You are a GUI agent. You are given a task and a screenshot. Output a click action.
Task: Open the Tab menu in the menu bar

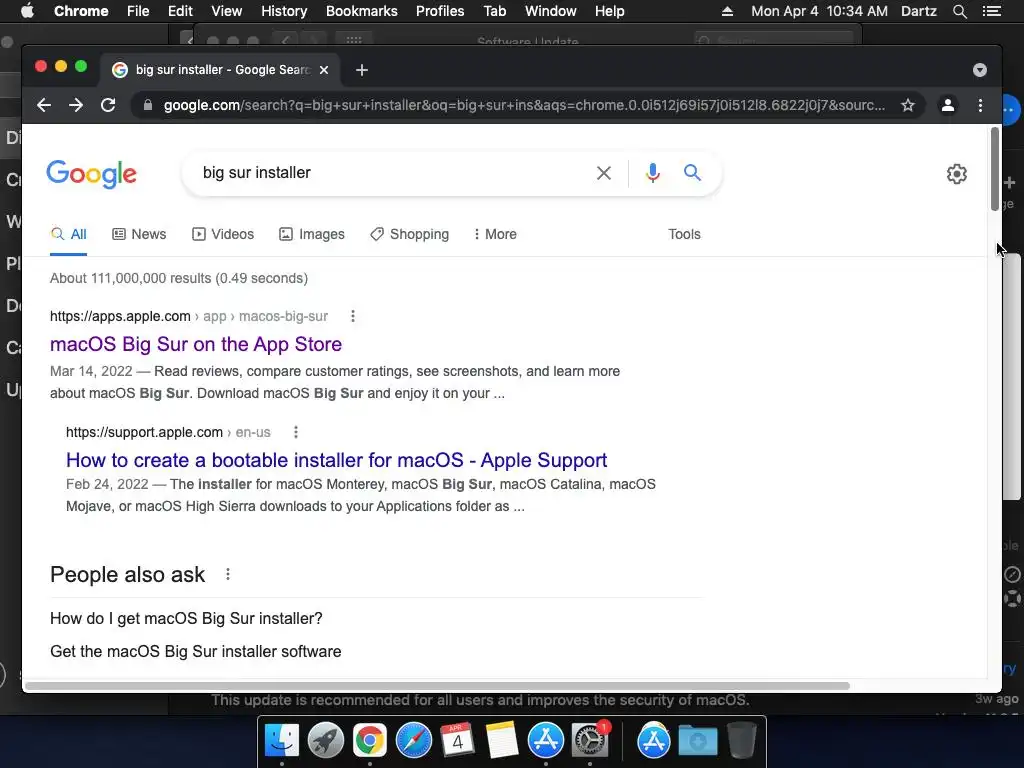494,11
